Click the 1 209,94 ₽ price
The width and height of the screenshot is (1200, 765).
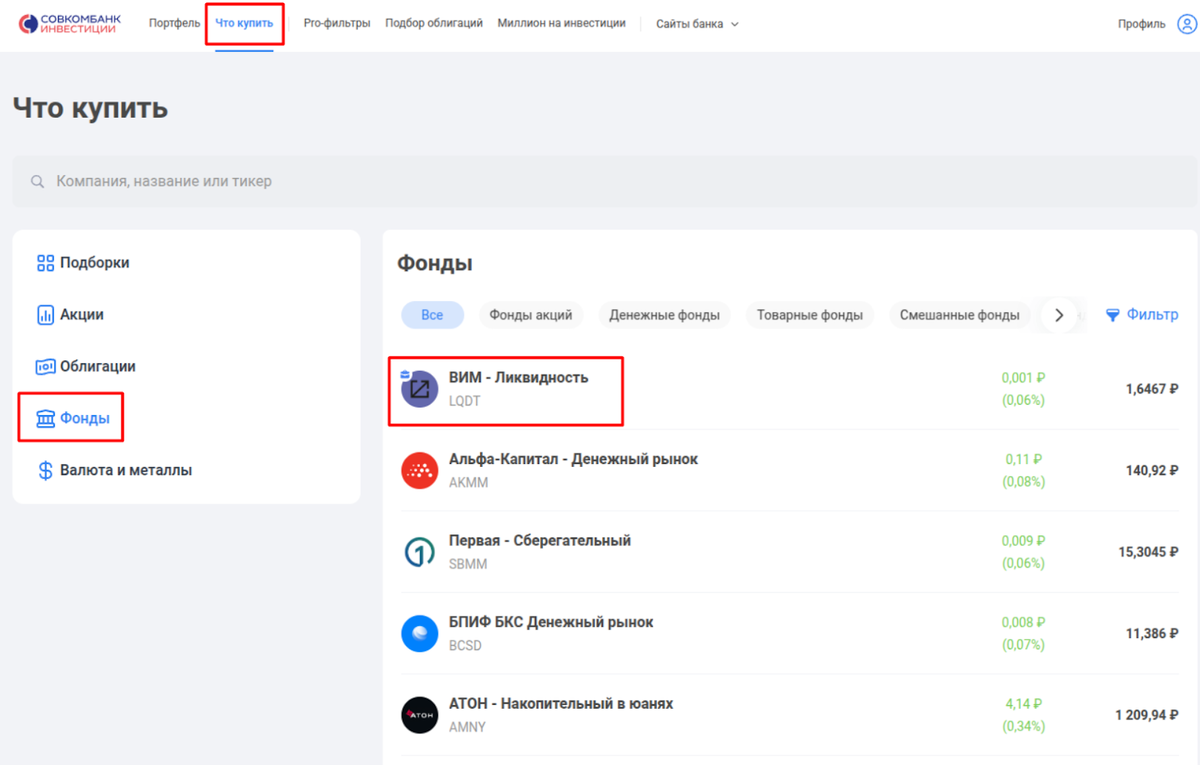1148,715
